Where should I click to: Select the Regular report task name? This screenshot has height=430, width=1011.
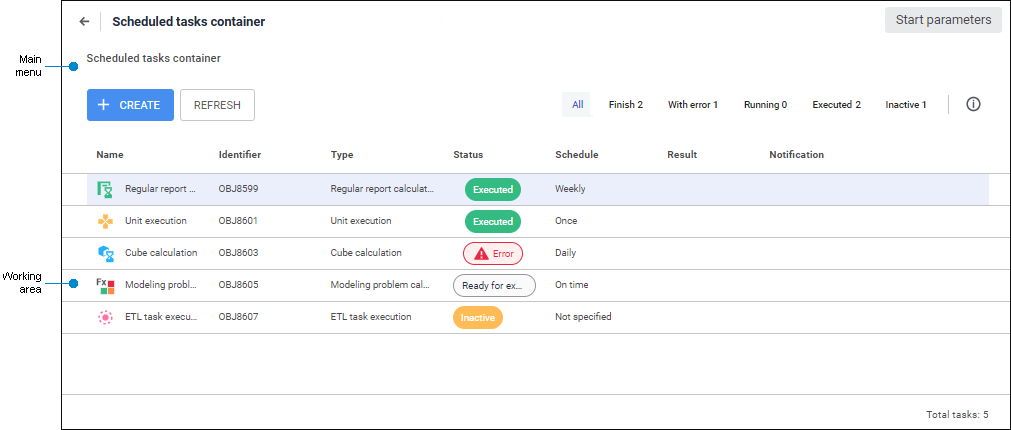pos(161,189)
